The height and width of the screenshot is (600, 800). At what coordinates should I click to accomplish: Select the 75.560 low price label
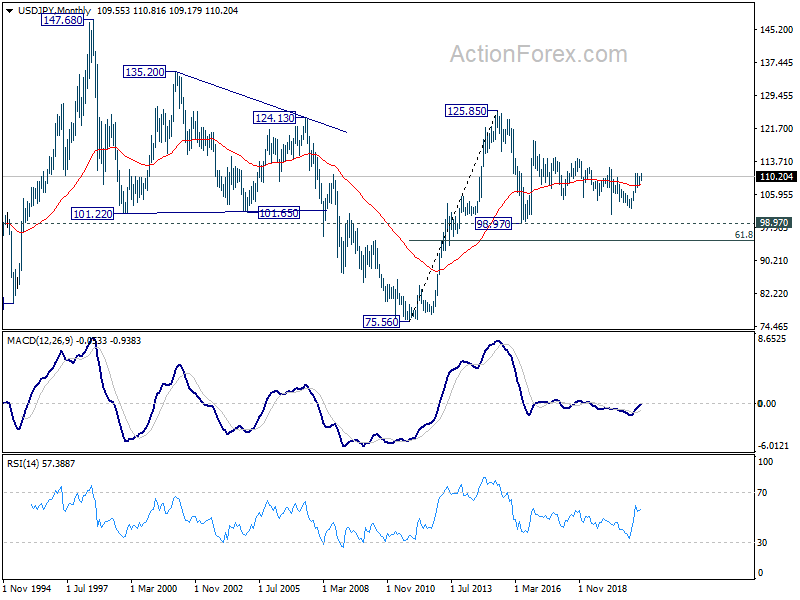click(x=382, y=321)
